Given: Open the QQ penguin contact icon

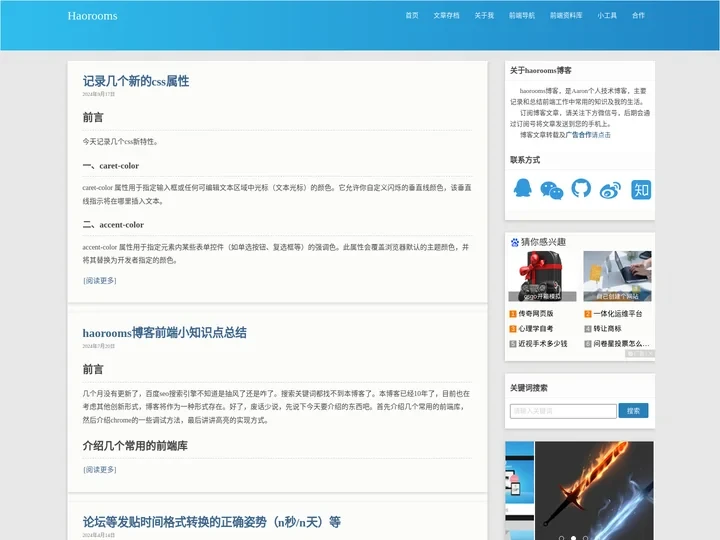Looking at the screenshot, I should [x=523, y=188].
